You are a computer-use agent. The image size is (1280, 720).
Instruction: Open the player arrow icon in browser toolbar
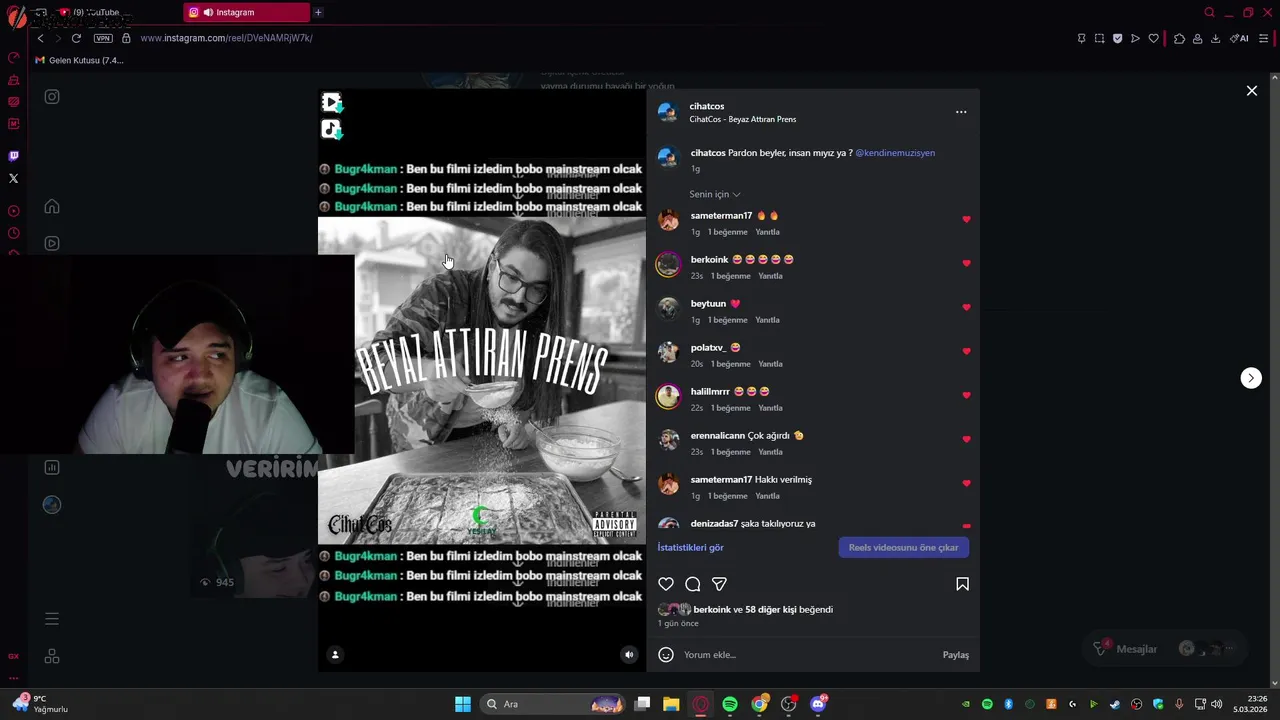(1135, 39)
